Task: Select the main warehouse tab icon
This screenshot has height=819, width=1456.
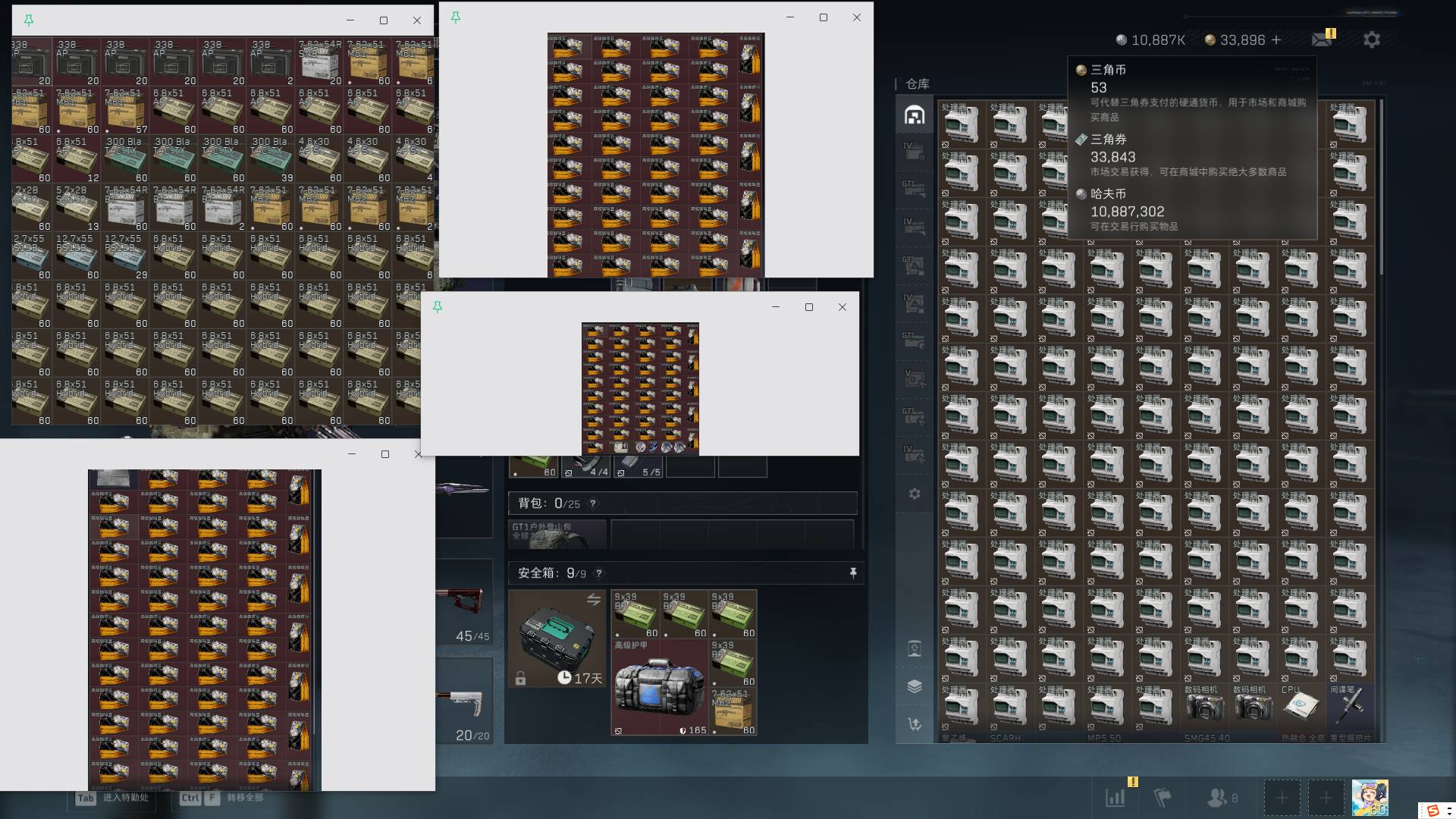Action: tap(915, 115)
